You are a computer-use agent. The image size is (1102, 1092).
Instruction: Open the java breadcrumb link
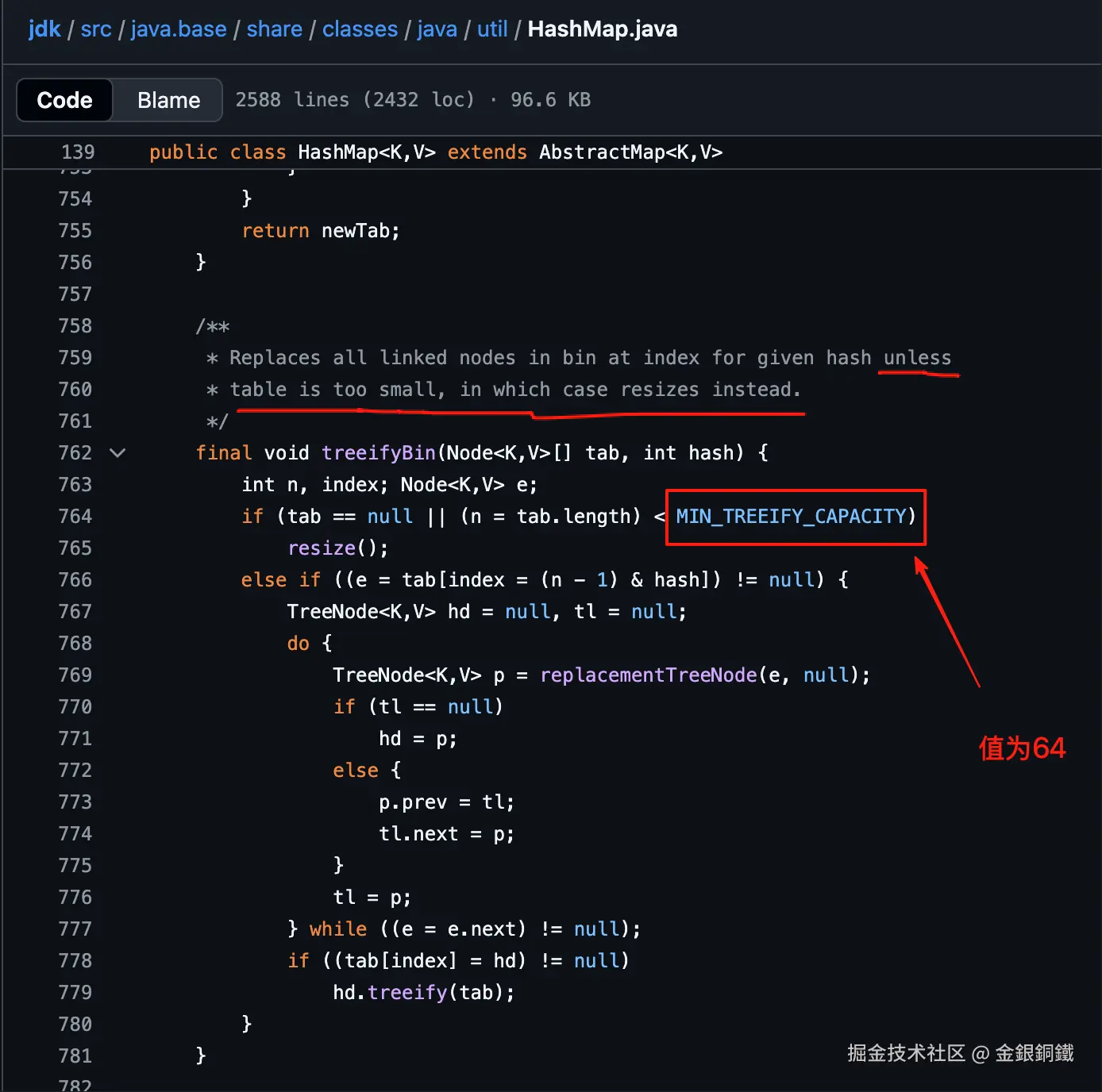pos(437,29)
